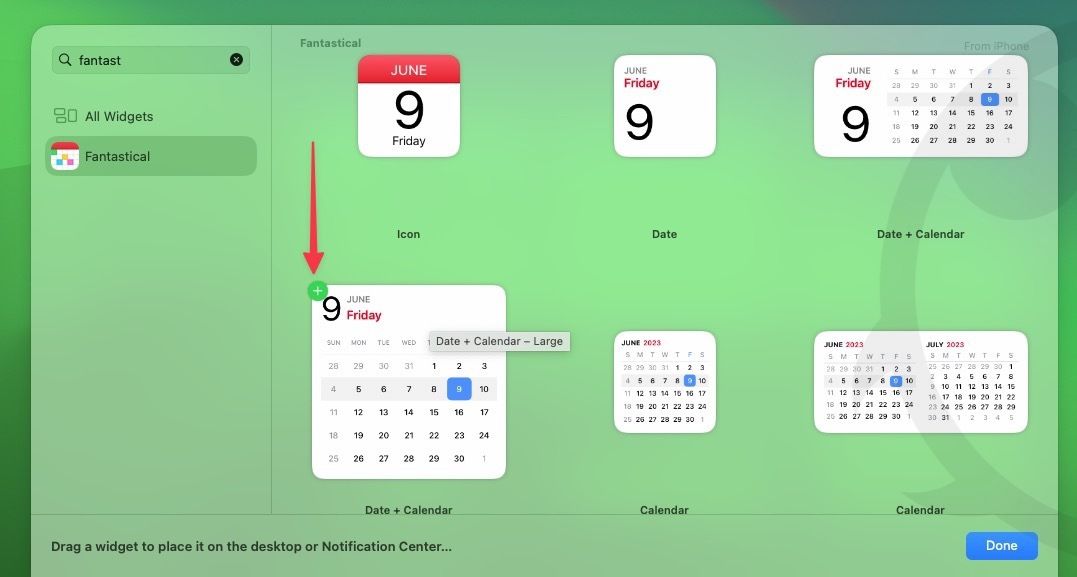The width and height of the screenshot is (1077, 577).
Task: Select the single-month Calendar widget preview
Action: (x=664, y=382)
